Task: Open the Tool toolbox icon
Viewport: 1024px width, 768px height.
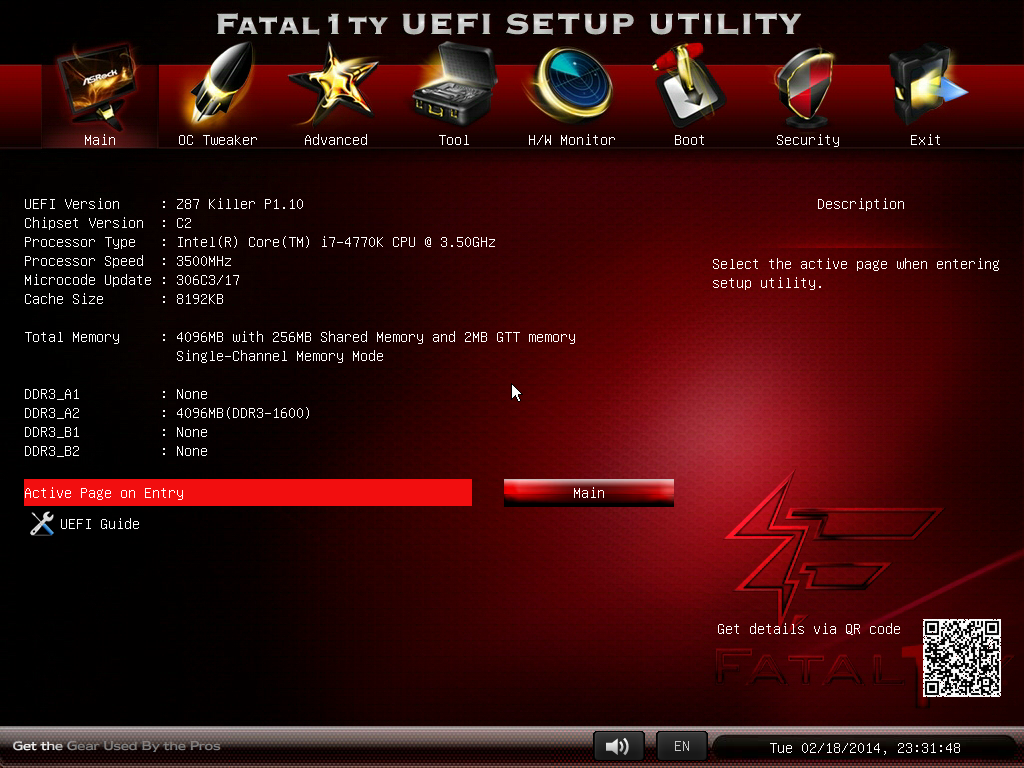Action: click(453, 92)
